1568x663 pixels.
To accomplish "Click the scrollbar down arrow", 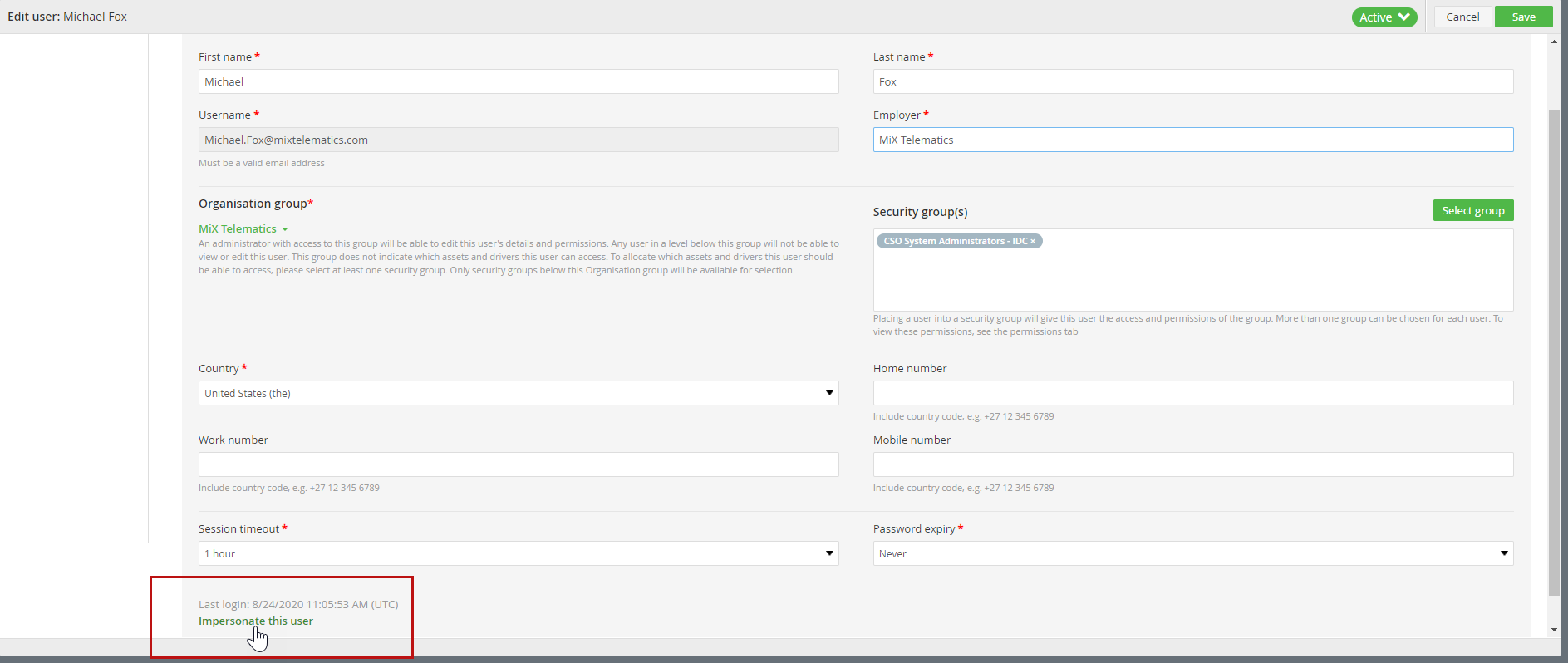I will click(1554, 630).
